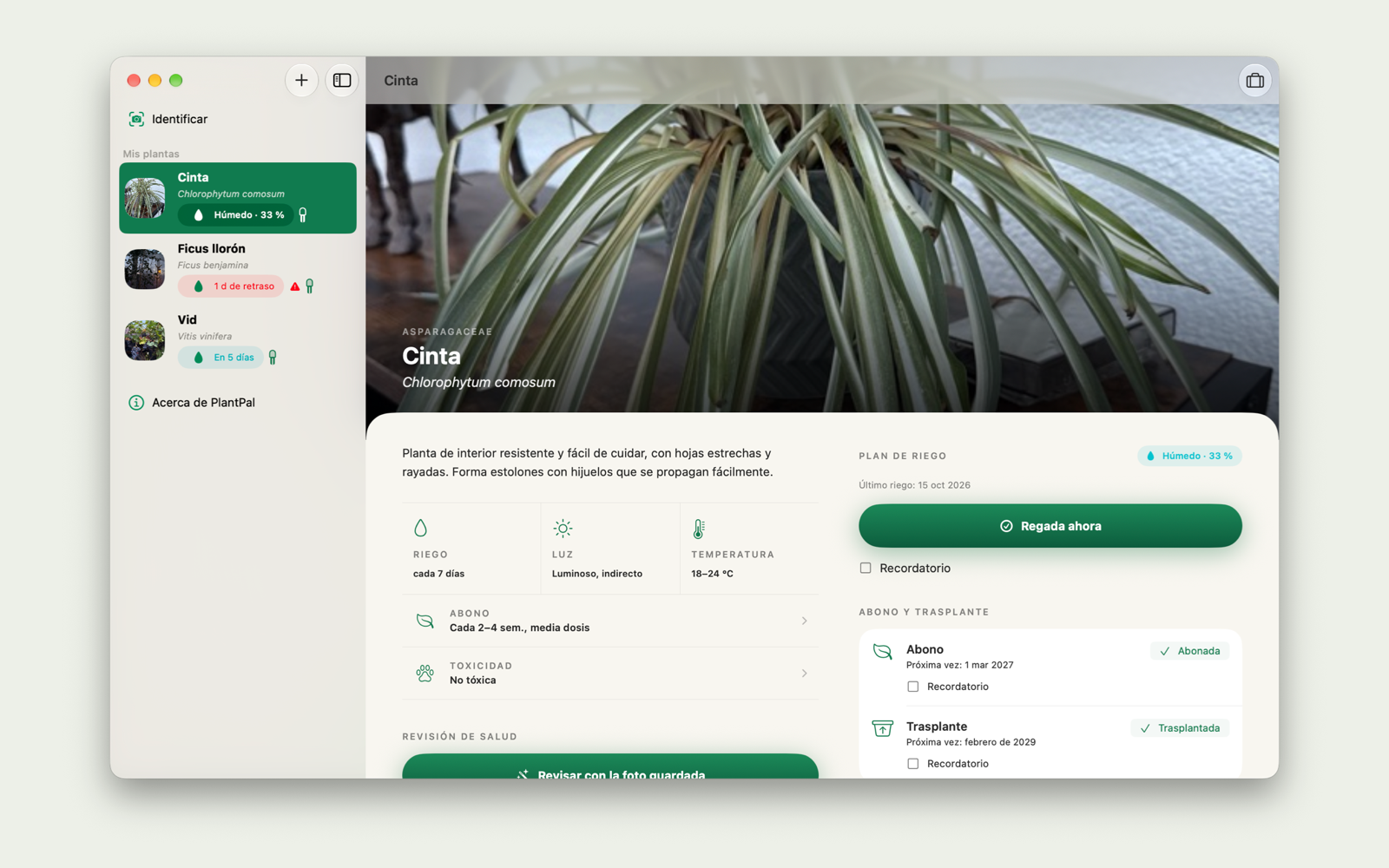
Task: Click the En 5 días badge on Vid
Action: click(x=221, y=358)
